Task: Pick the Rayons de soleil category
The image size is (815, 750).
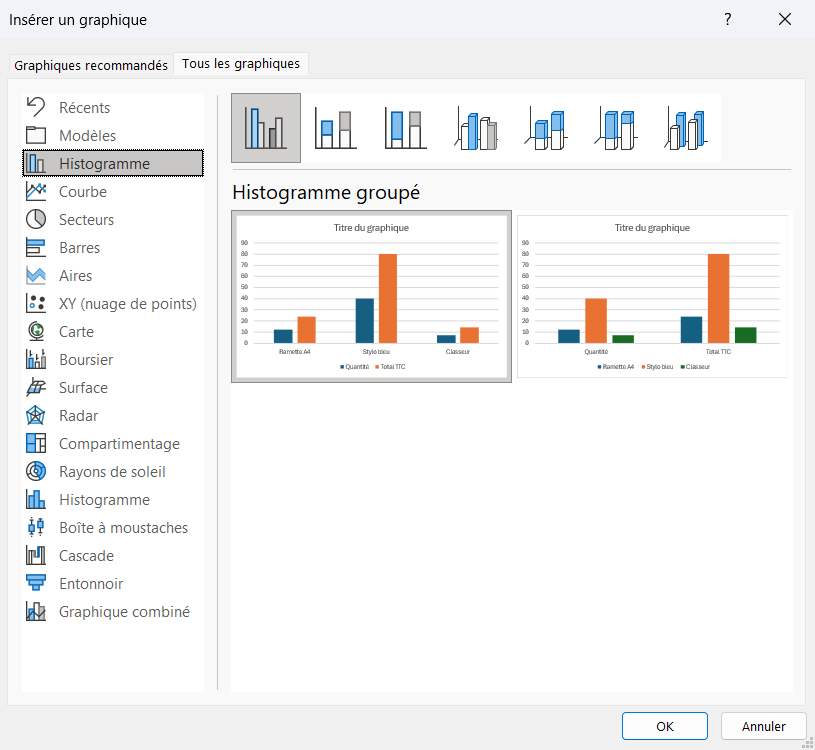Action: tap(113, 472)
